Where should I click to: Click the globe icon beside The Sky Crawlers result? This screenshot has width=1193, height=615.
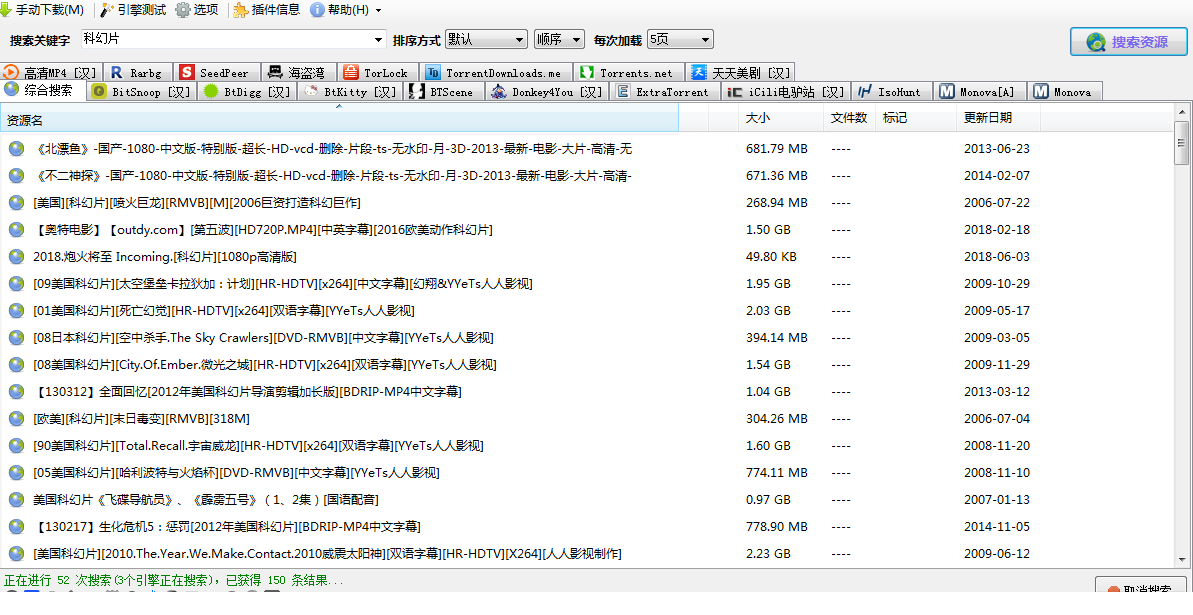(16, 338)
